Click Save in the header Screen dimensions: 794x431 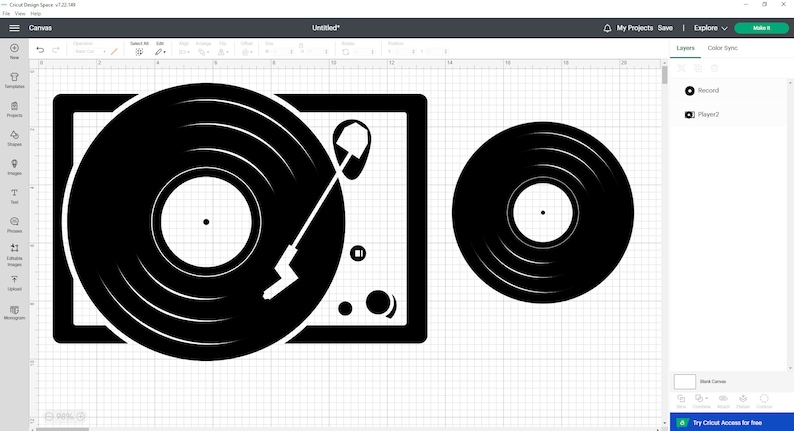[665, 28]
